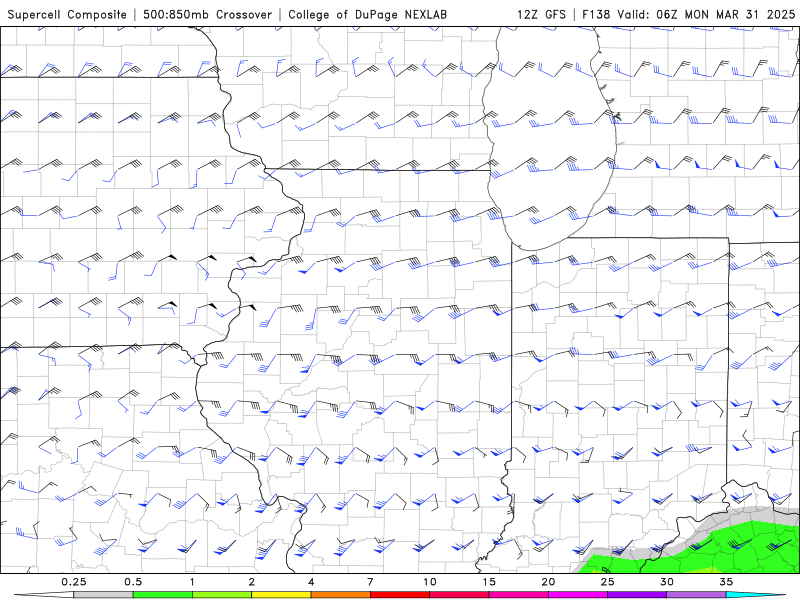
Task: Click the legend value "7"
Action: click(x=370, y=582)
